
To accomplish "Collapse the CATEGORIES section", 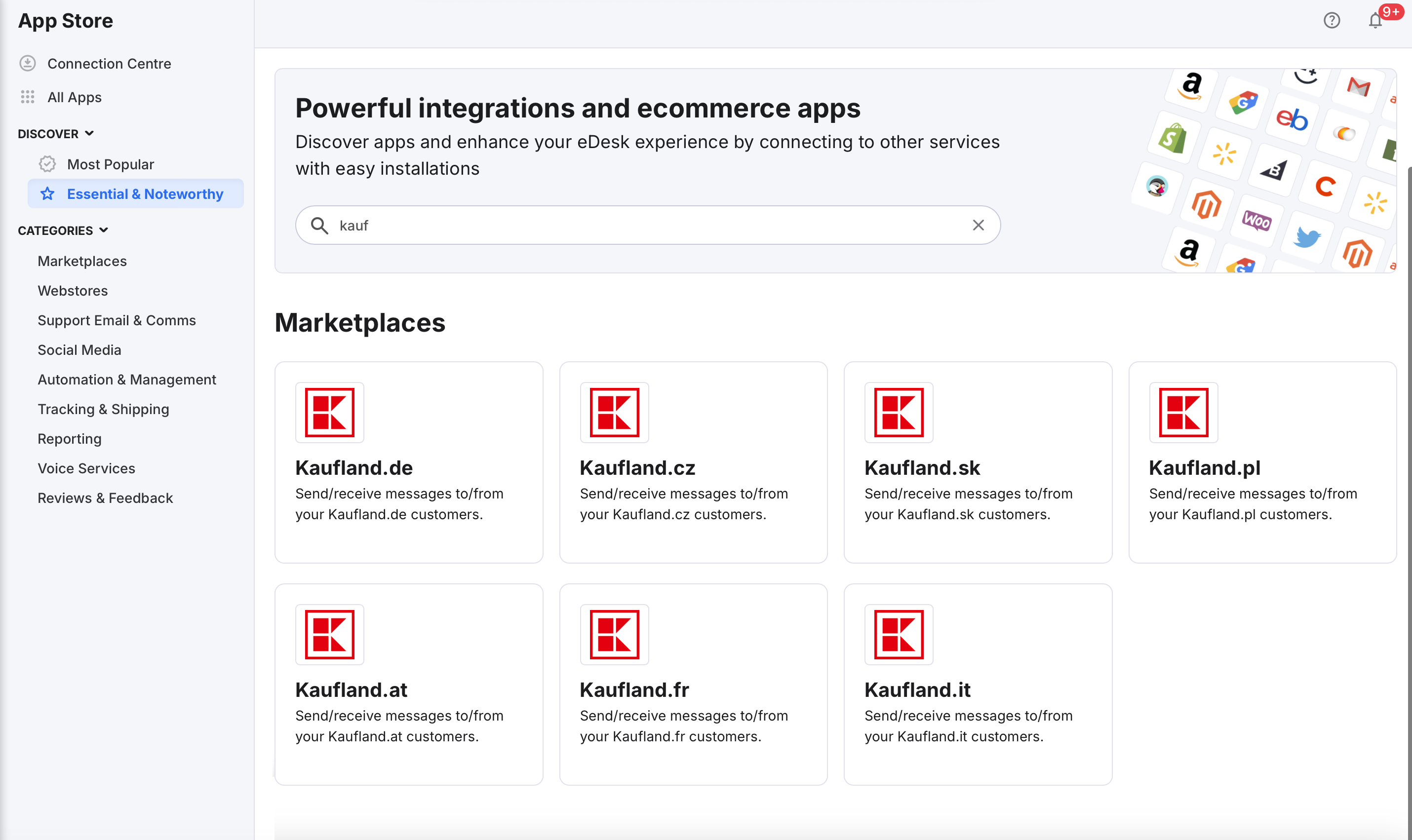I will pyautogui.click(x=63, y=230).
